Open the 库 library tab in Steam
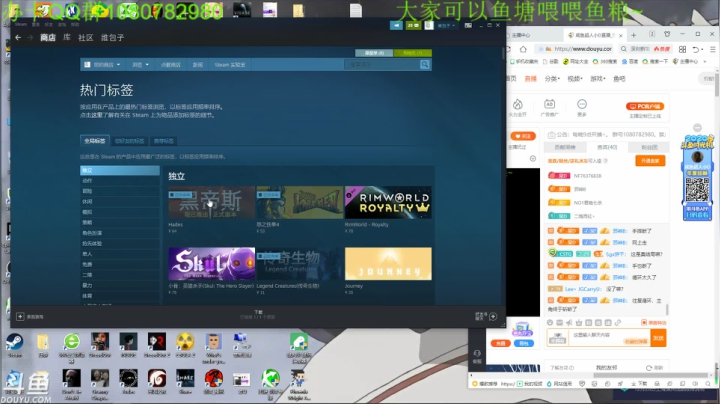 (67, 38)
